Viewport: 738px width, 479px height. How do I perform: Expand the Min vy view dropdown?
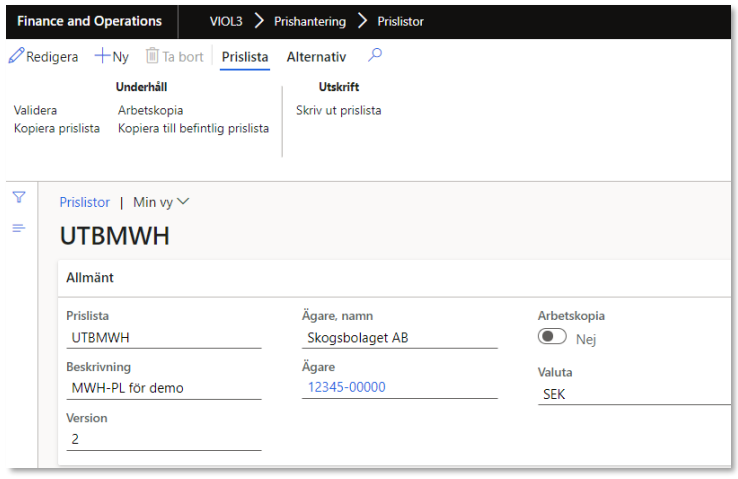(161, 202)
